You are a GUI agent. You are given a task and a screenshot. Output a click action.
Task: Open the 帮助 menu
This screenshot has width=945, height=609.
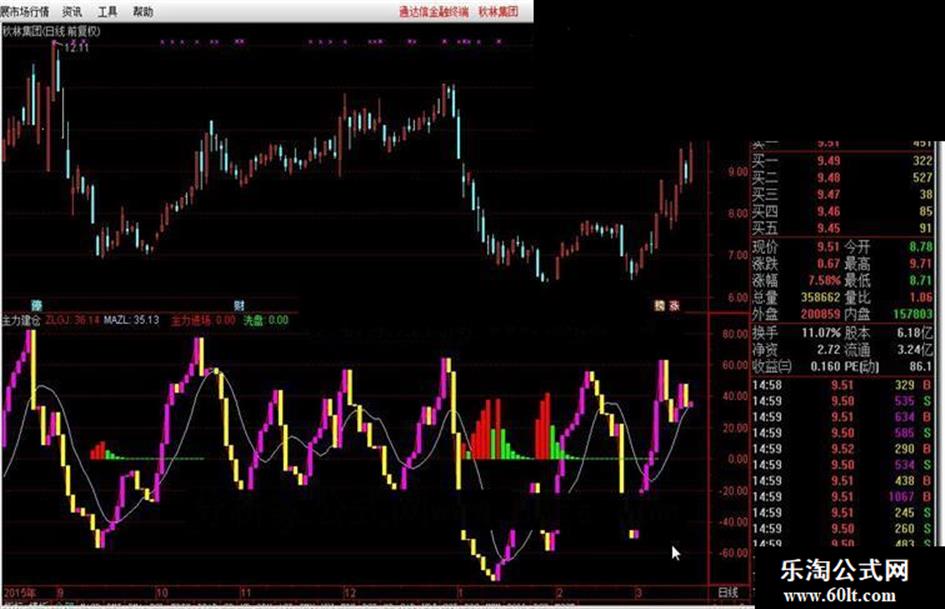coord(143,11)
